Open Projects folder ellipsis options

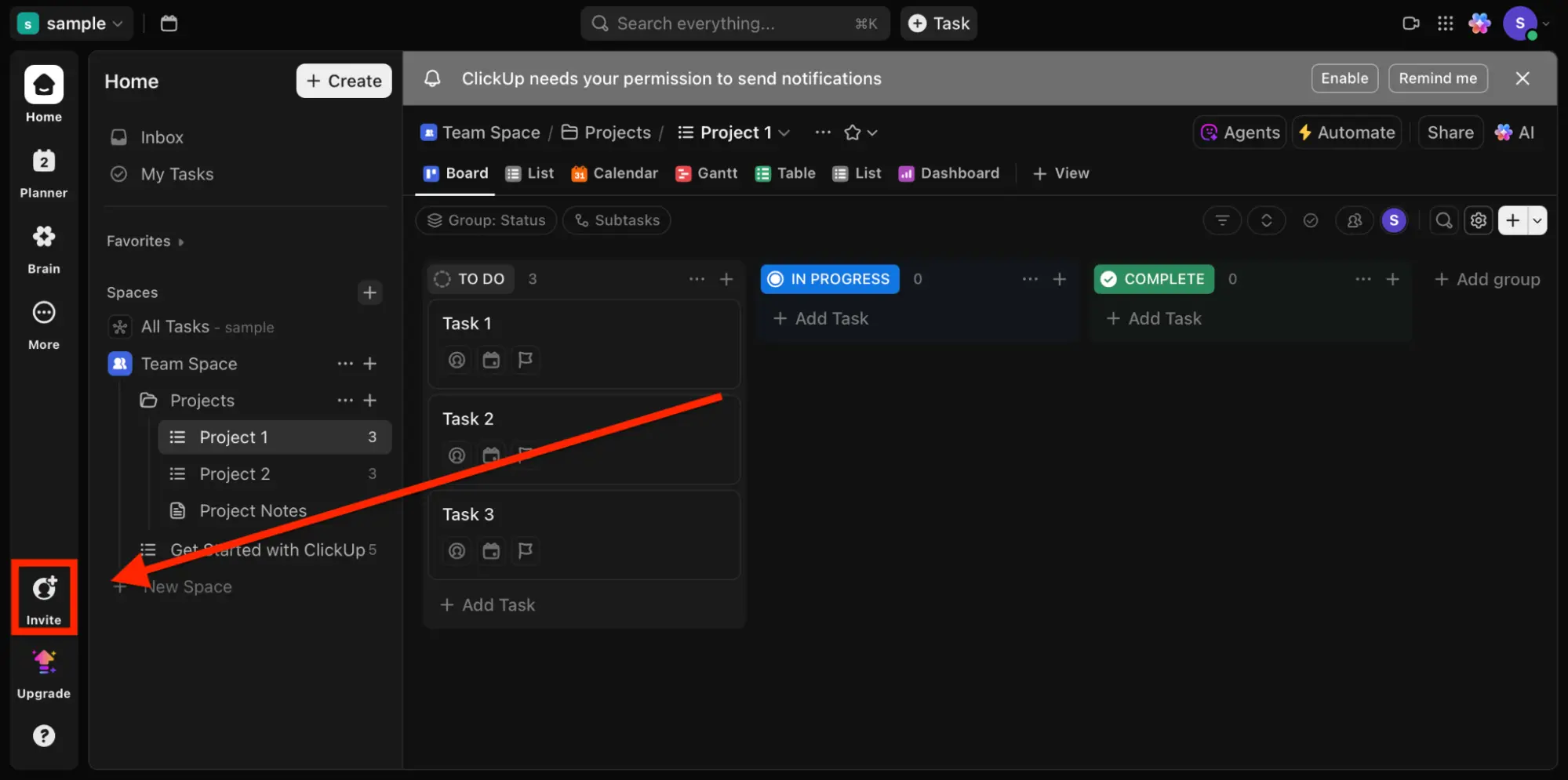coord(345,401)
